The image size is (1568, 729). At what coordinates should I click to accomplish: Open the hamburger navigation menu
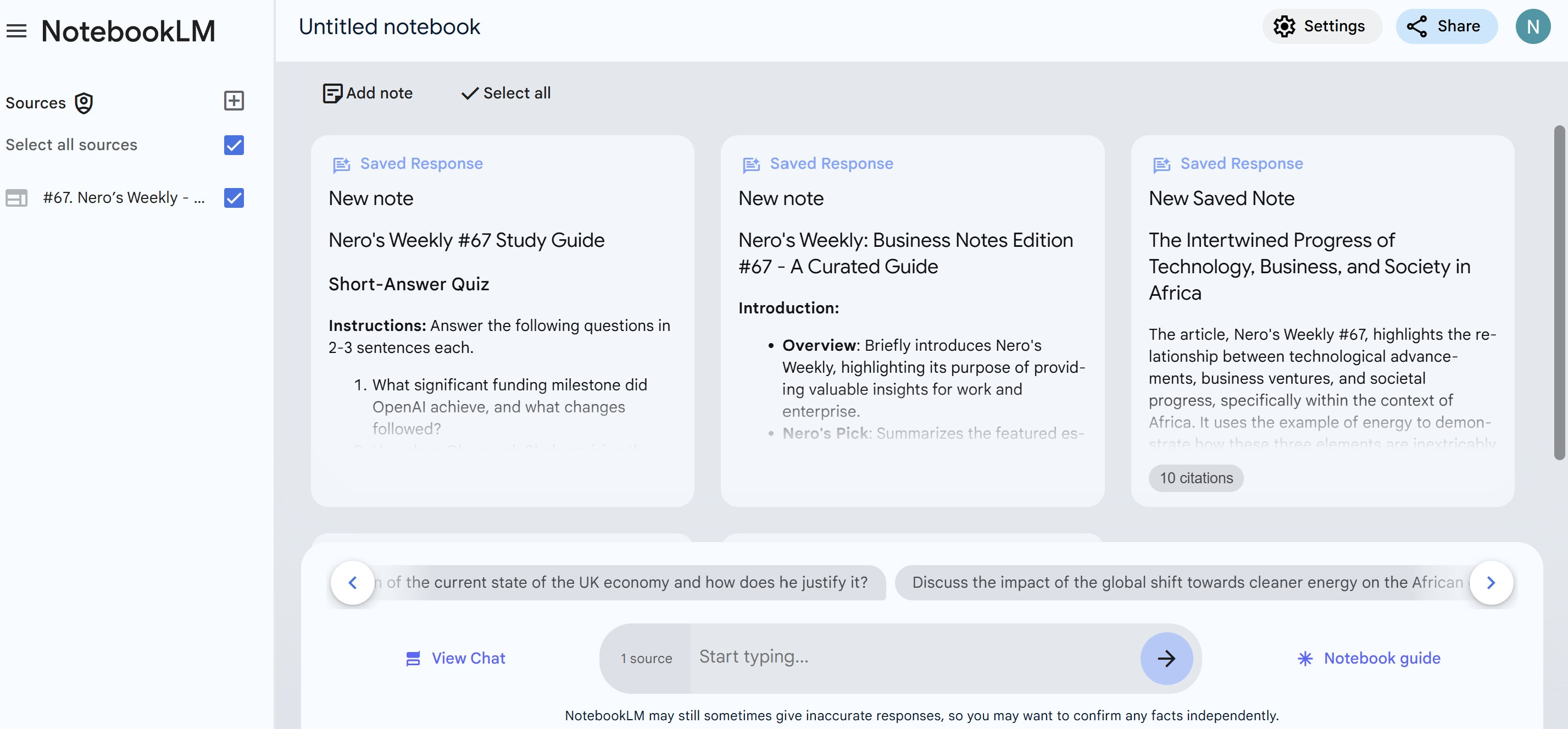(16, 30)
